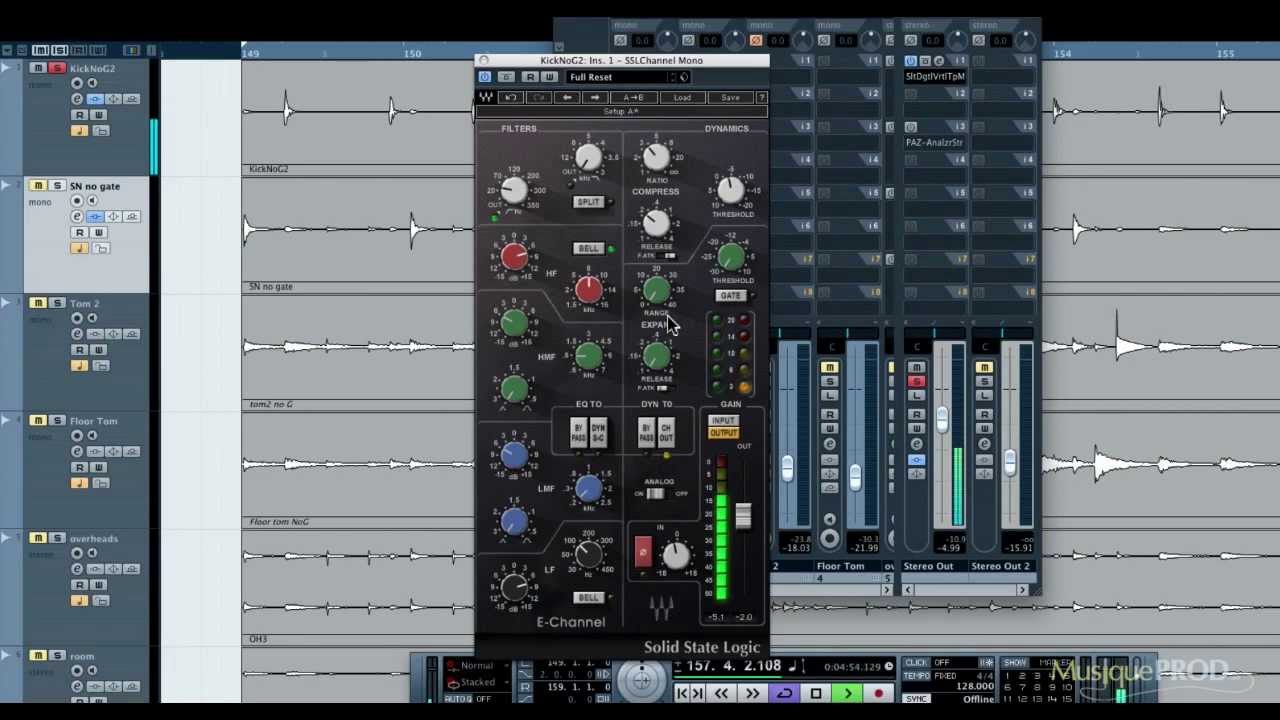Click the EQ TO BYPASS button
The image size is (1280, 720).
pyautogui.click(x=579, y=433)
